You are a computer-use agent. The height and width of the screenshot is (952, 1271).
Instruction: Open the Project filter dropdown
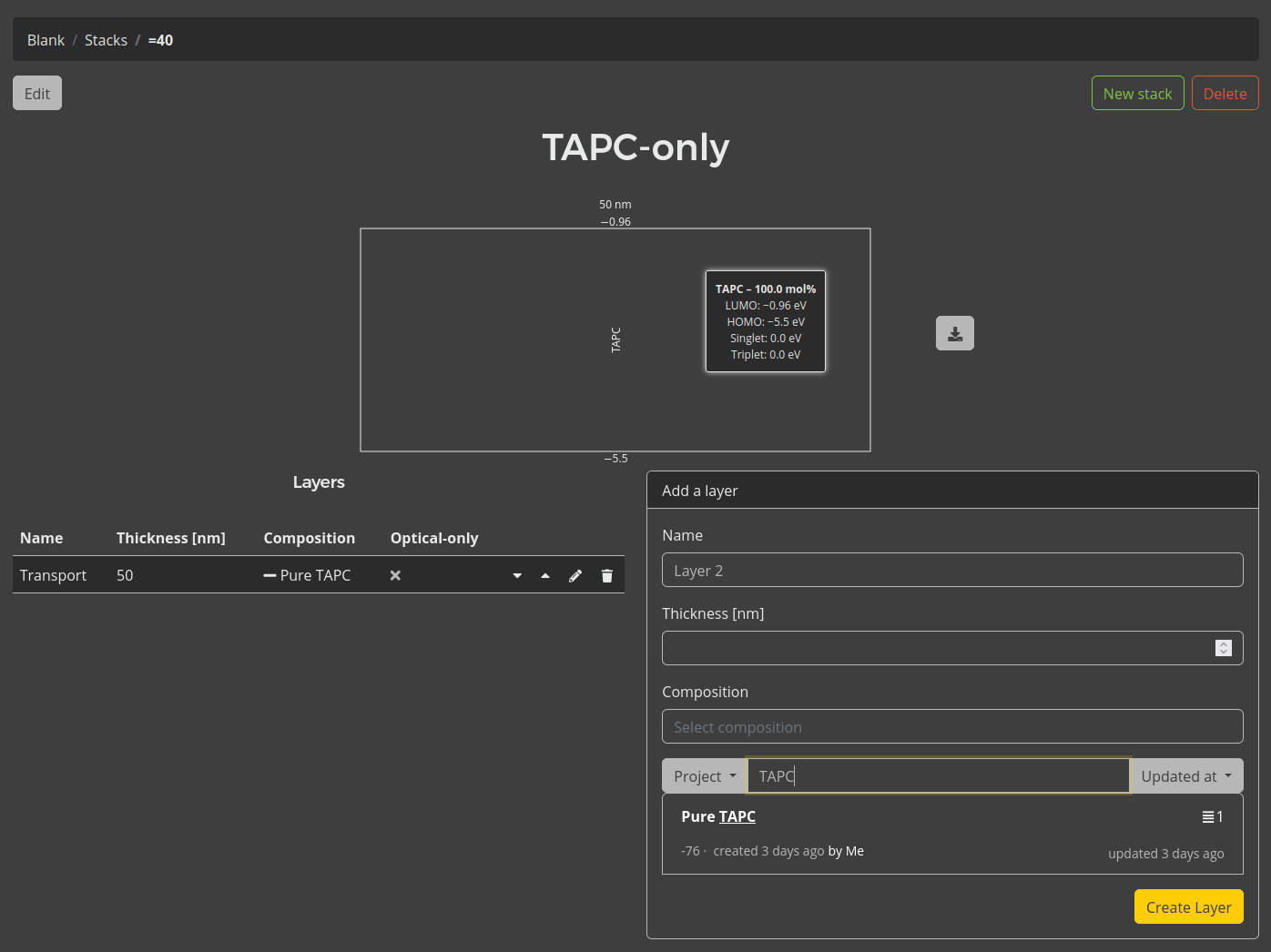pos(704,776)
